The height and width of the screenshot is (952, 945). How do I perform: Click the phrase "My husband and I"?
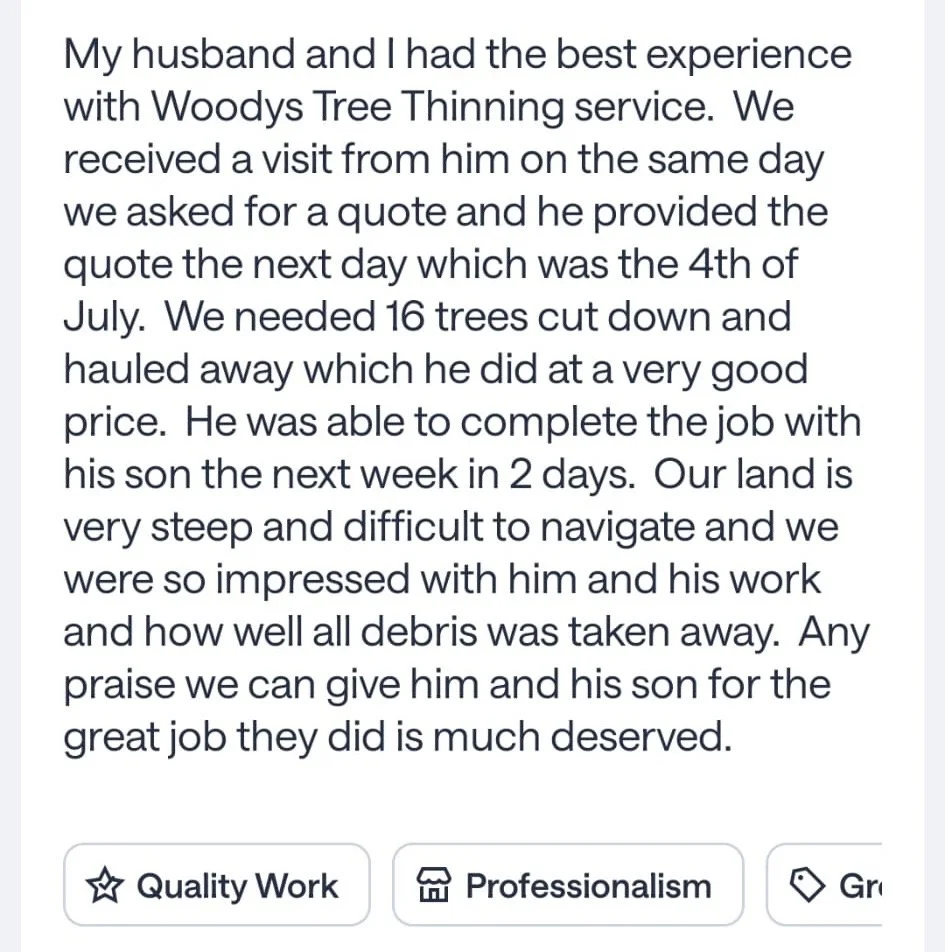click(x=230, y=54)
